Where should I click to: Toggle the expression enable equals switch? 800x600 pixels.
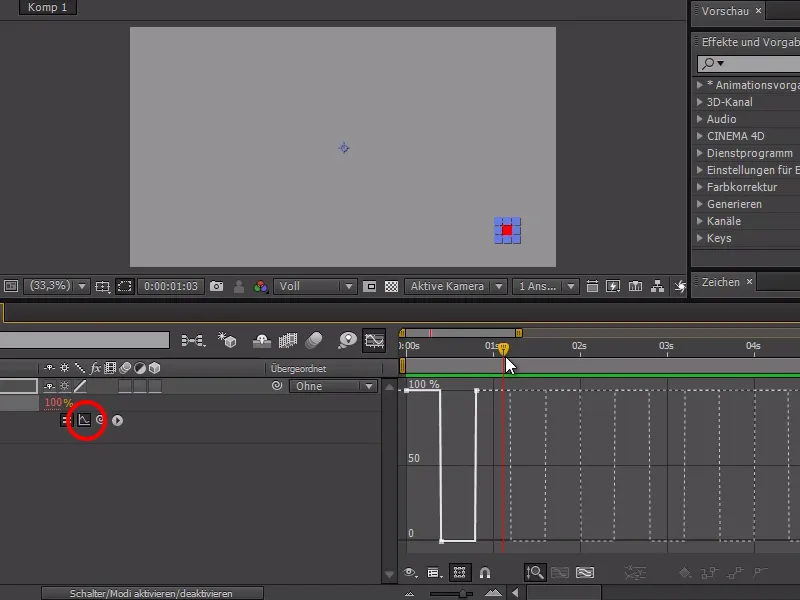tap(66, 420)
